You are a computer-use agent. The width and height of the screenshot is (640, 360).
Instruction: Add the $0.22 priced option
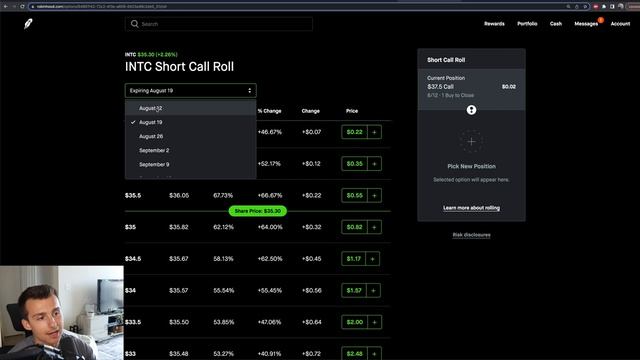tap(374, 132)
